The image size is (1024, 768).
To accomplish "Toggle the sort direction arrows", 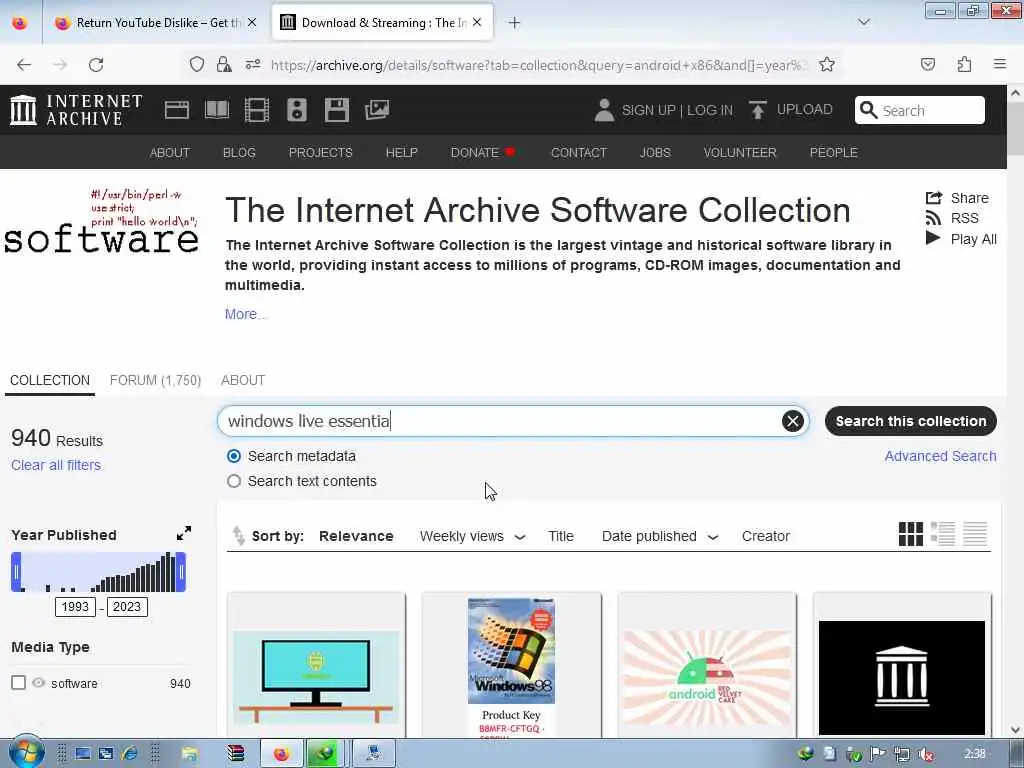I will coord(238,536).
